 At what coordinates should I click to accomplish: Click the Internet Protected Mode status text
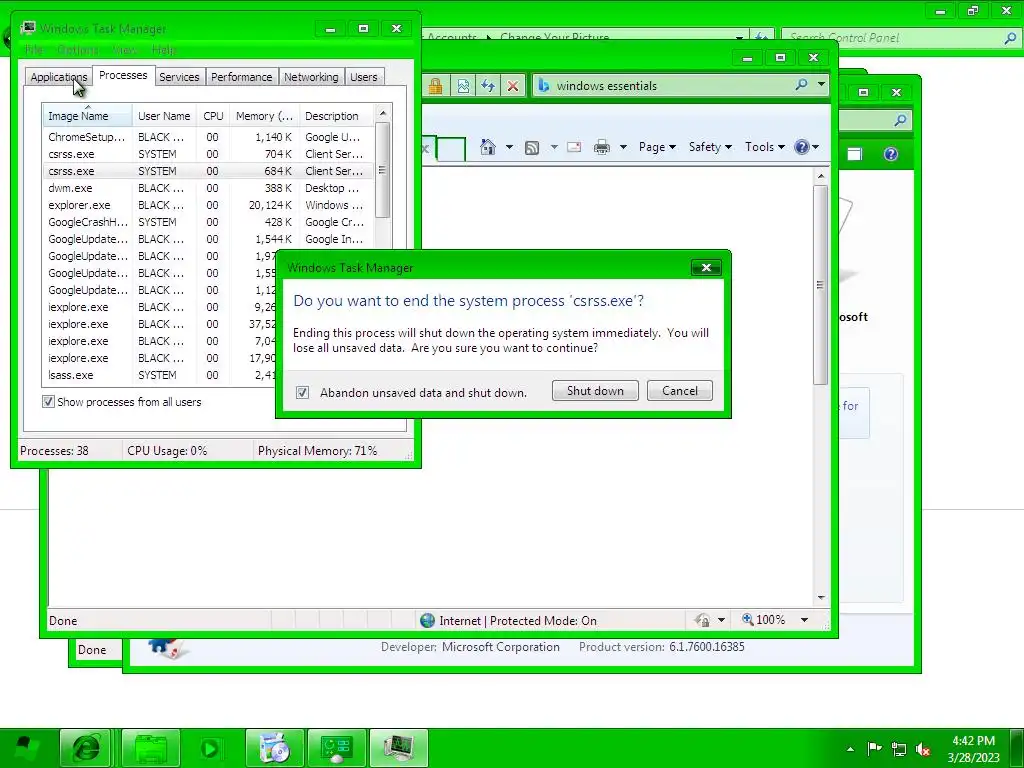[518, 620]
